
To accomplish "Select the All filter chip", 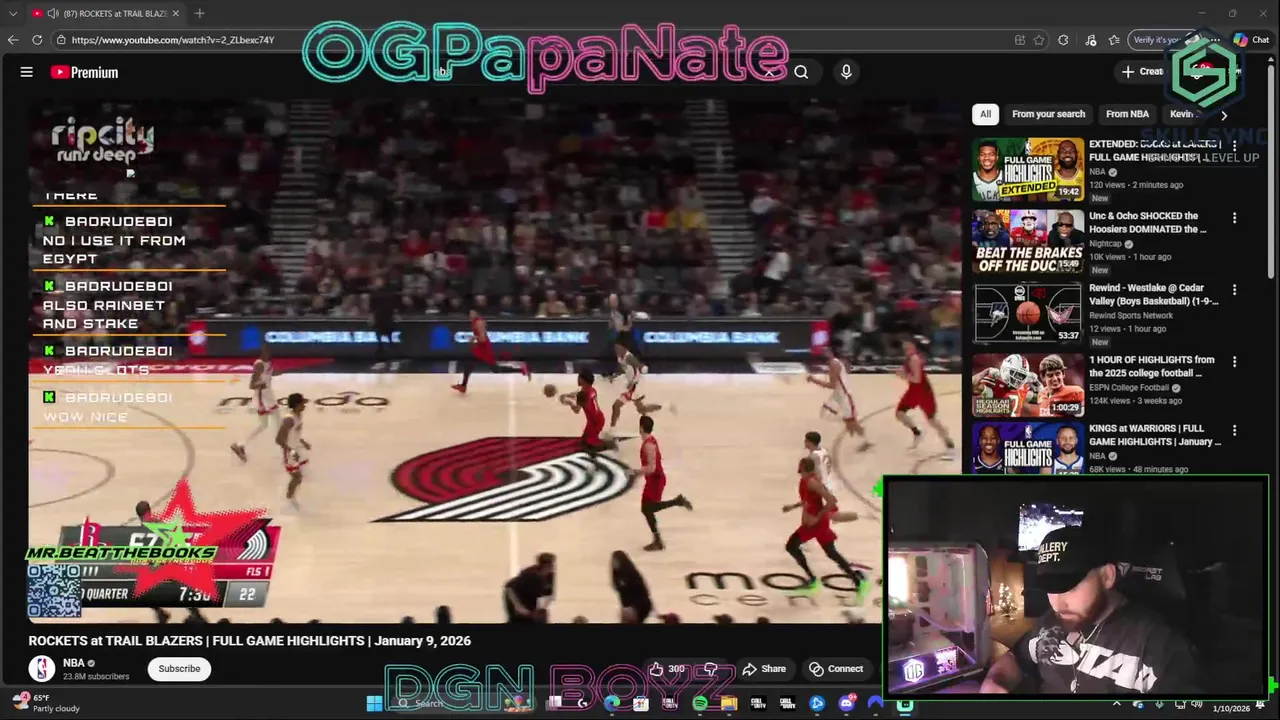I will tap(985, 114).
